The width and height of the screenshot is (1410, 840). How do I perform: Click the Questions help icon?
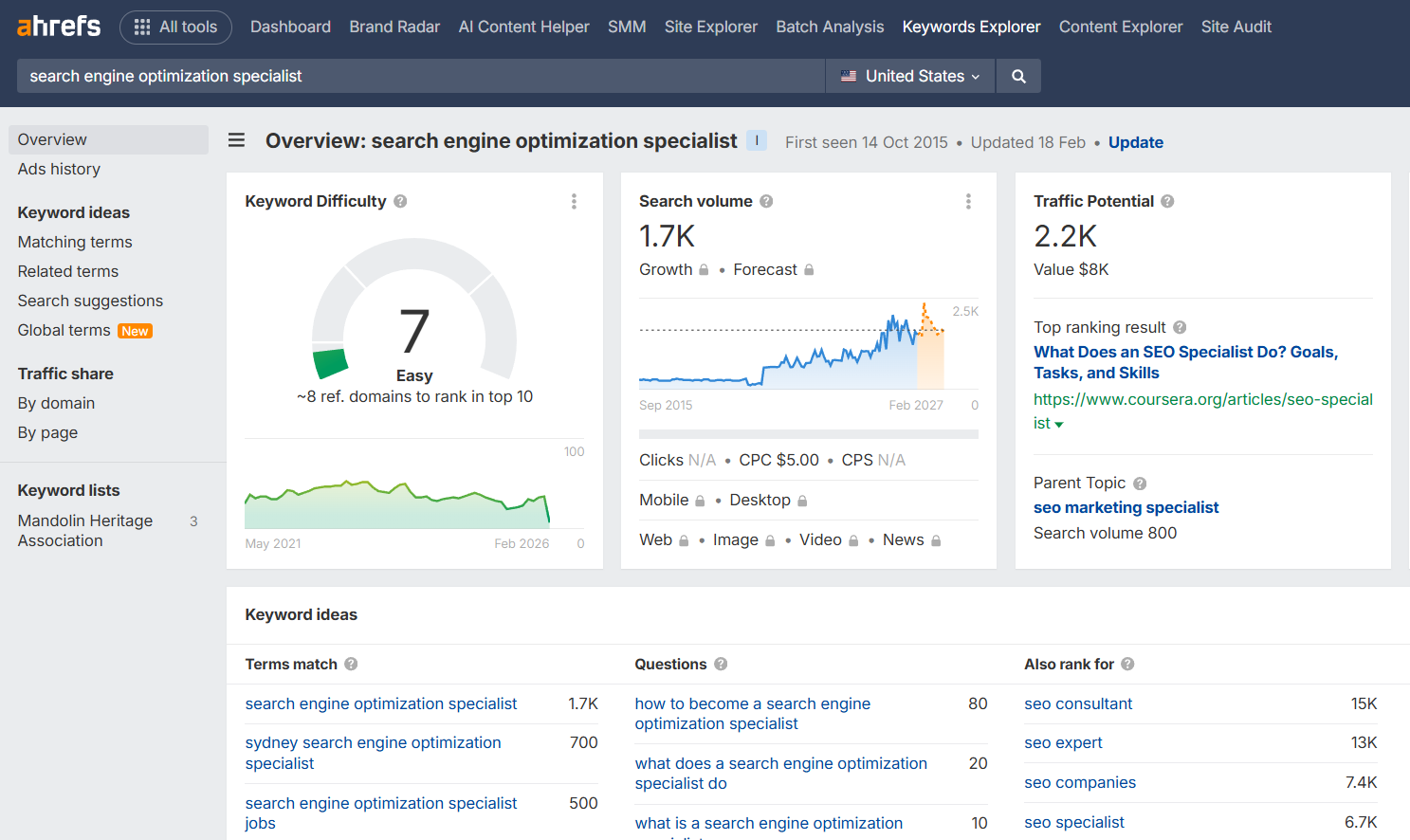[x=721, y=664]
